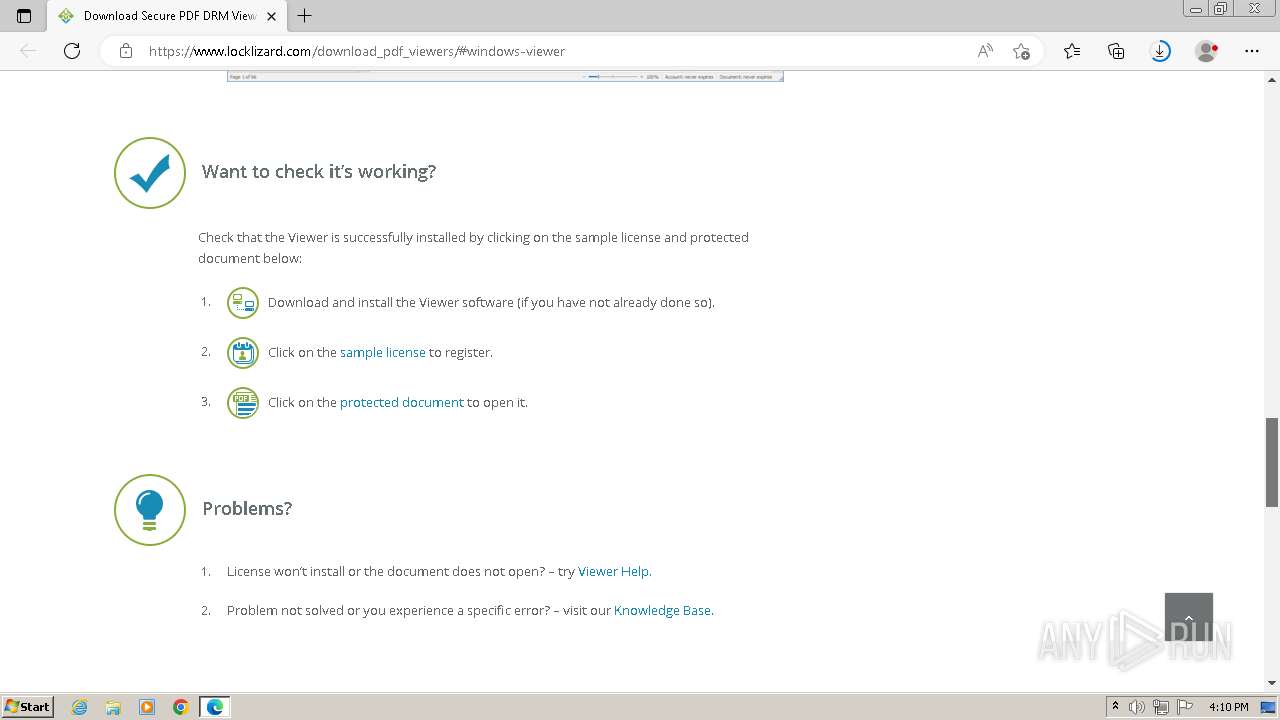Click the volume speaker tray icon

coord(1137,707)
